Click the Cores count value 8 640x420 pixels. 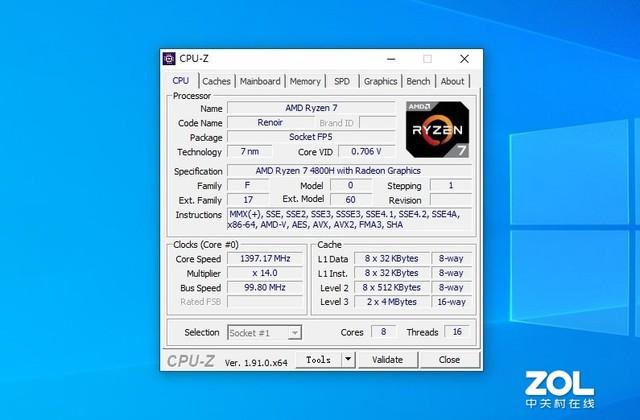[x=384, y=332]
